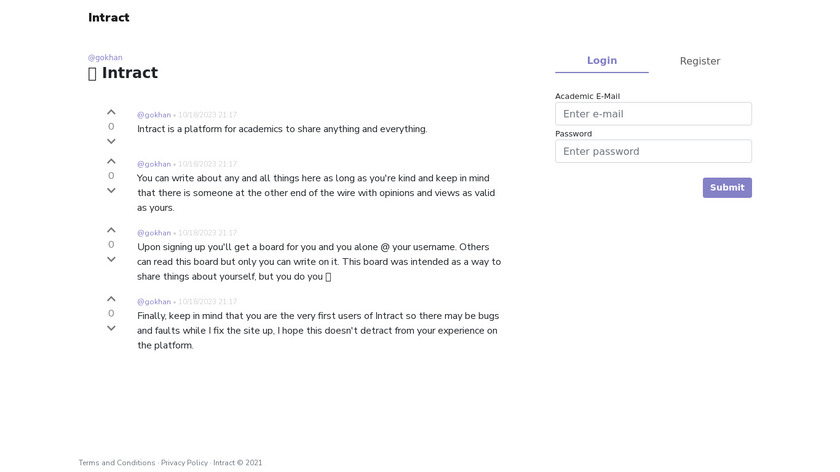Open @gokhan author link on last post
This screenshot has width=840, height=472.
pyautogui.click(x=154, y=302)
